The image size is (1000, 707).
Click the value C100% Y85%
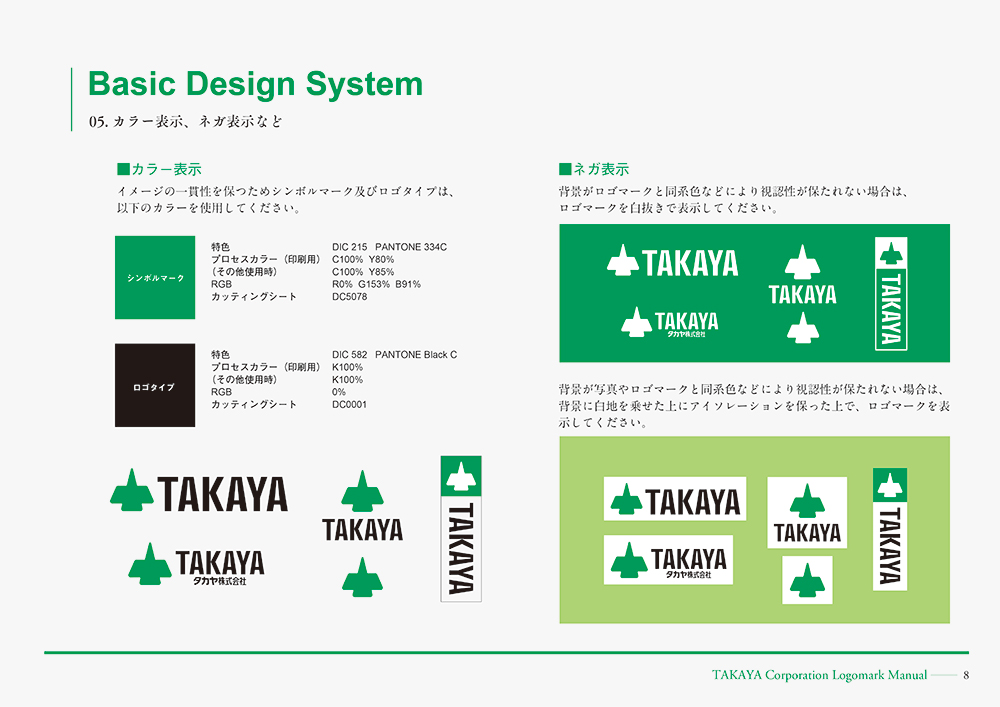click(x=364, y=272)
